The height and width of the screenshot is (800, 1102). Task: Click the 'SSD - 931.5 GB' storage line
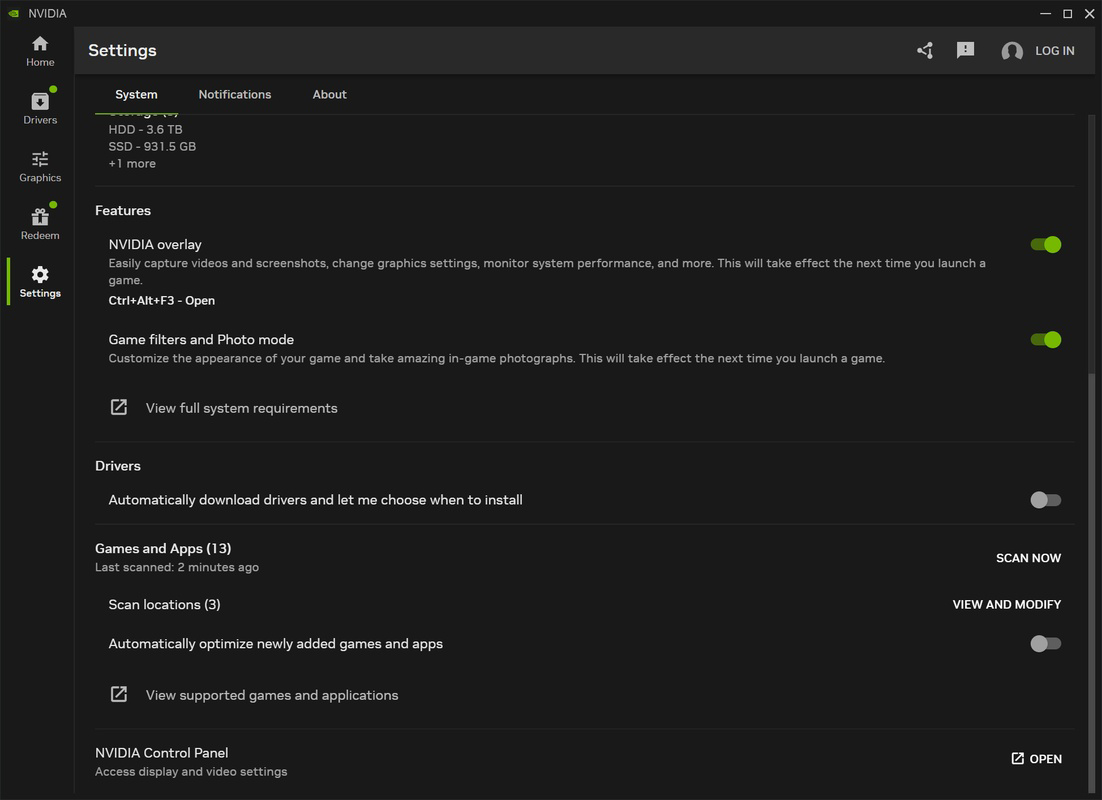tap(152, 146)
